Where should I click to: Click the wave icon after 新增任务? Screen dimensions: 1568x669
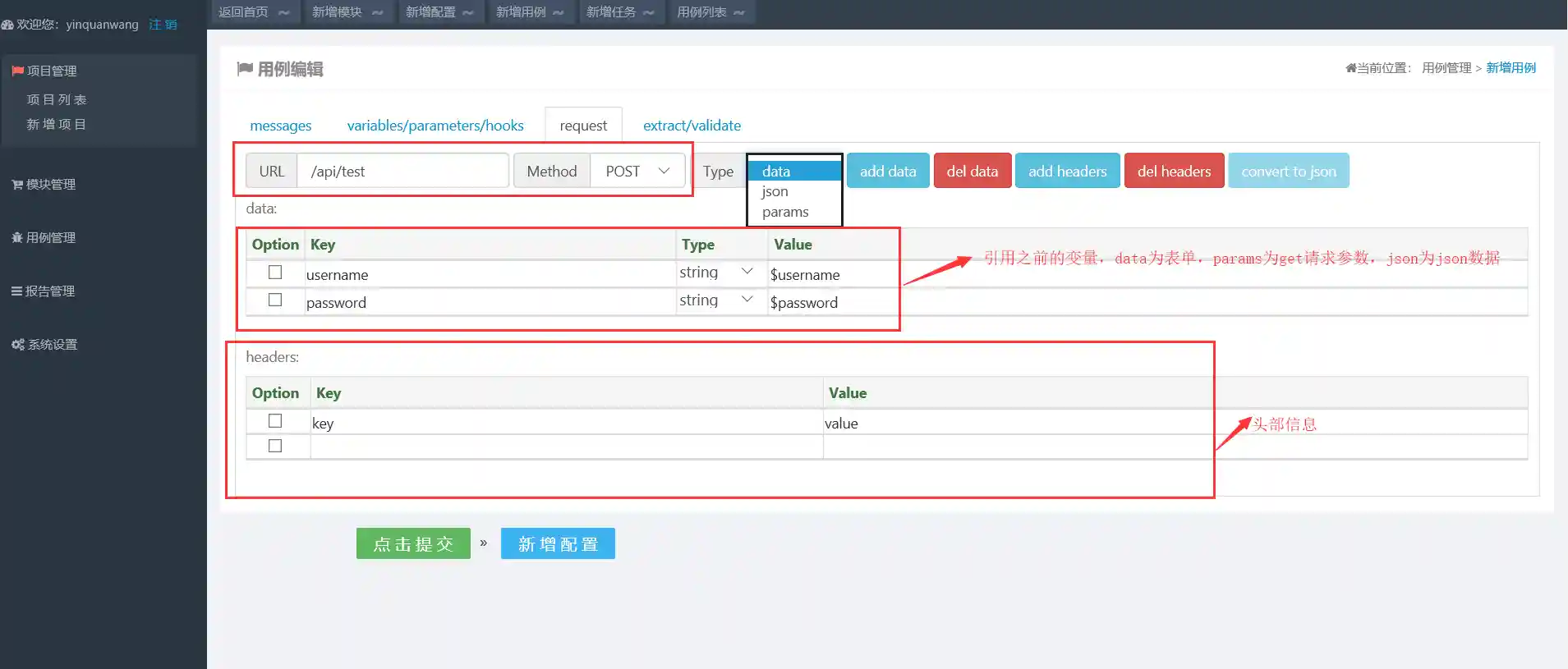click(649, 12)
